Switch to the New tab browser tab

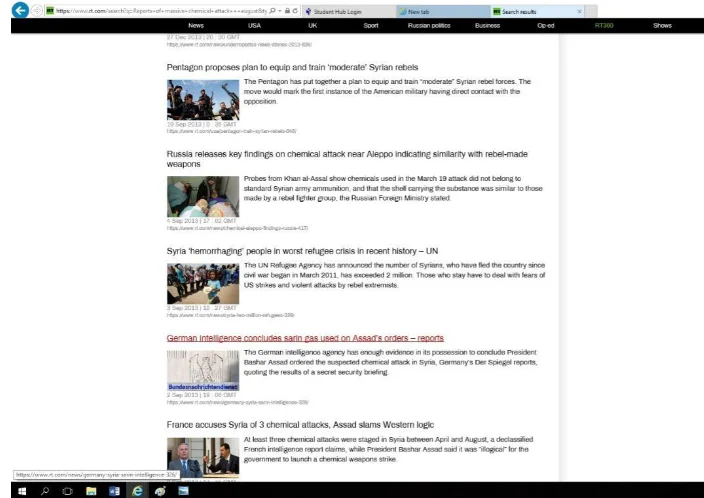coord(443,11)
